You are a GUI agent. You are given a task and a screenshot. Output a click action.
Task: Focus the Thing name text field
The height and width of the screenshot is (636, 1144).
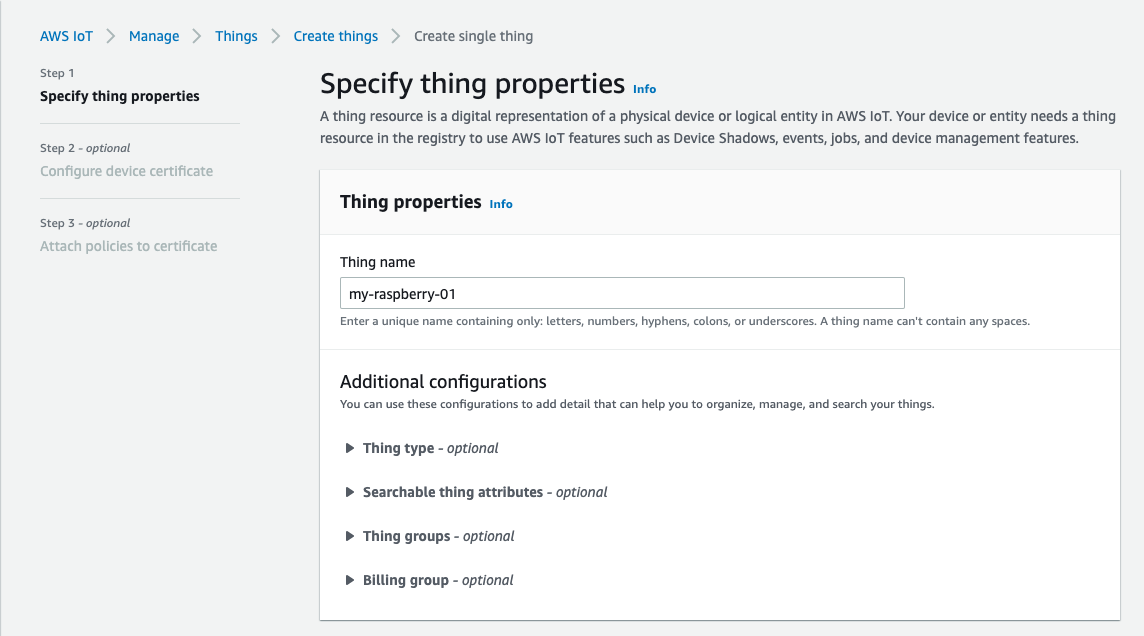(622, 293)
